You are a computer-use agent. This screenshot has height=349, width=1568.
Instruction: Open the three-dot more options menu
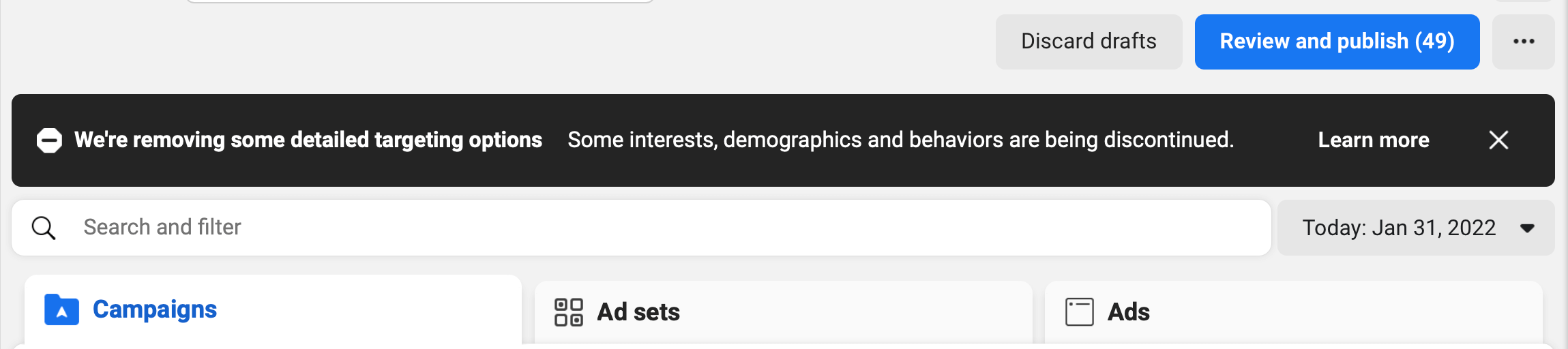[x=1523, y=42]
